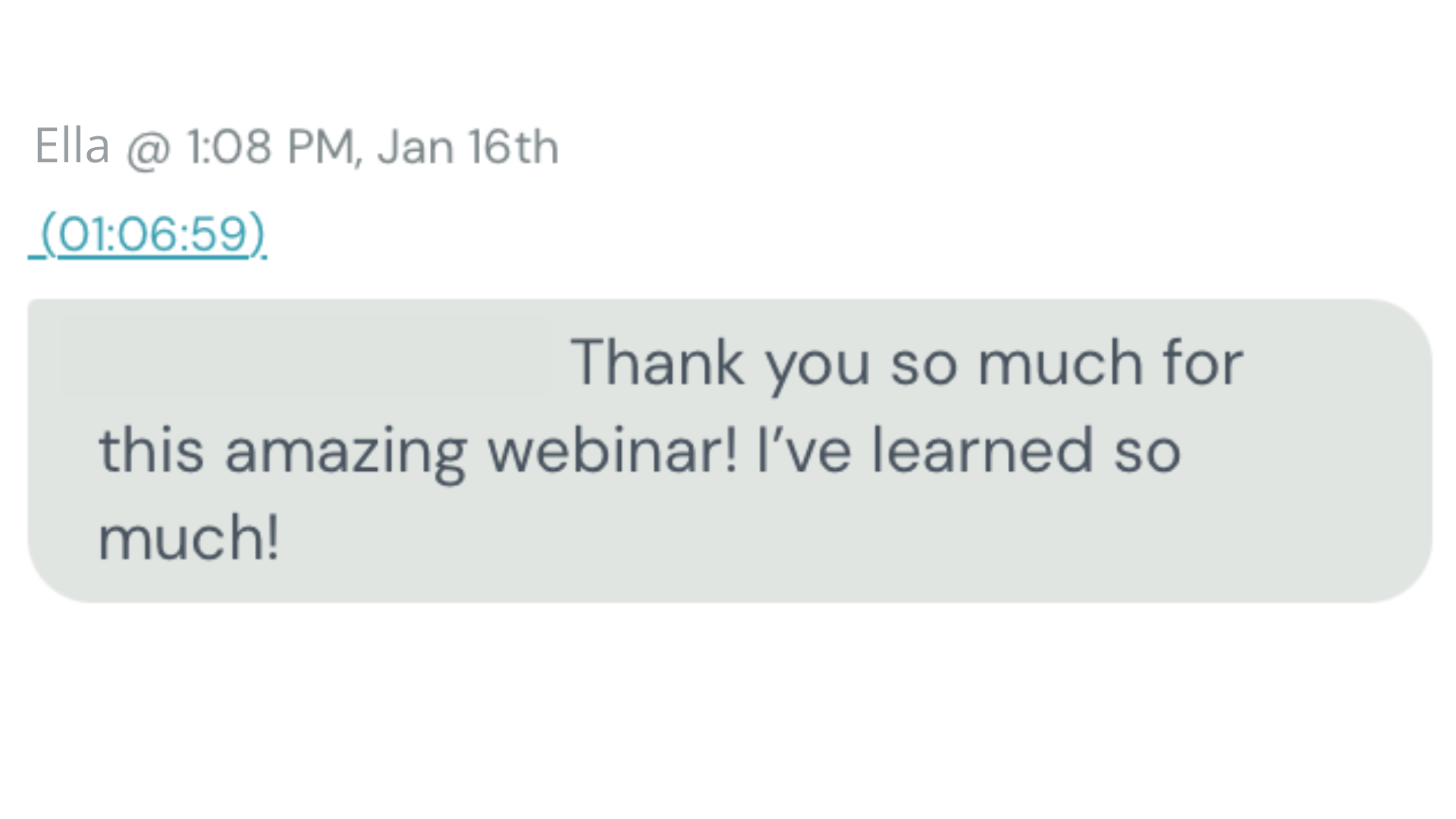
Task: Click the word webinar! in the message
Action: (612, 450)
